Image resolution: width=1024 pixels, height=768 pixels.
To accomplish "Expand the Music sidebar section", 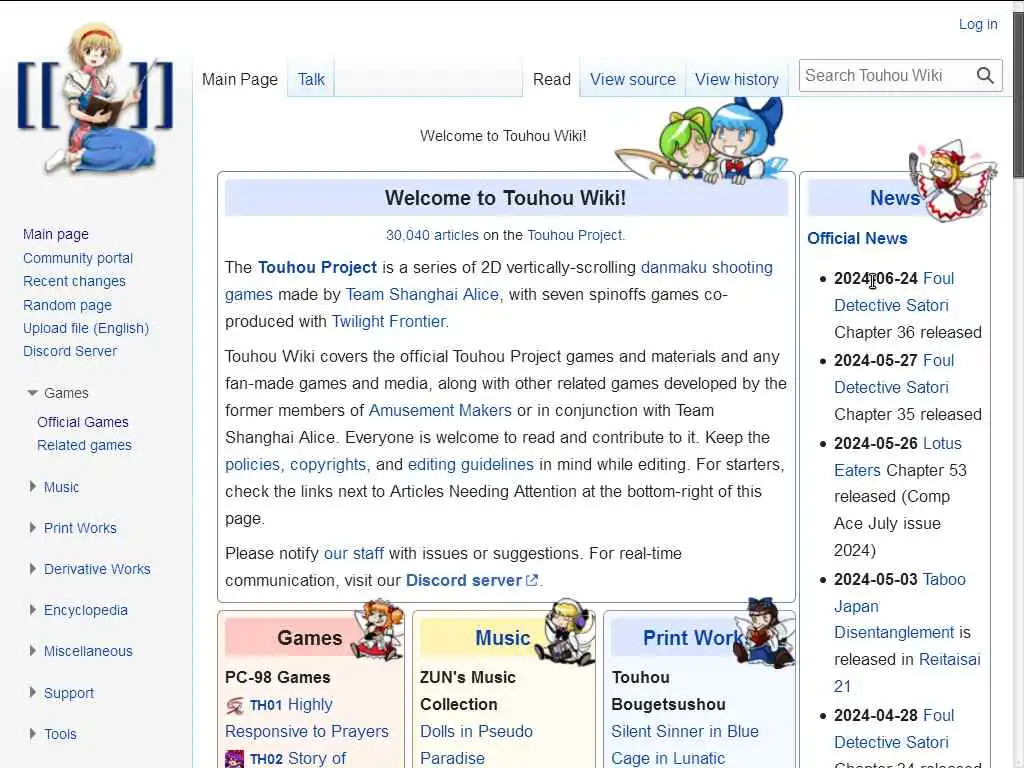I will 32,487.
